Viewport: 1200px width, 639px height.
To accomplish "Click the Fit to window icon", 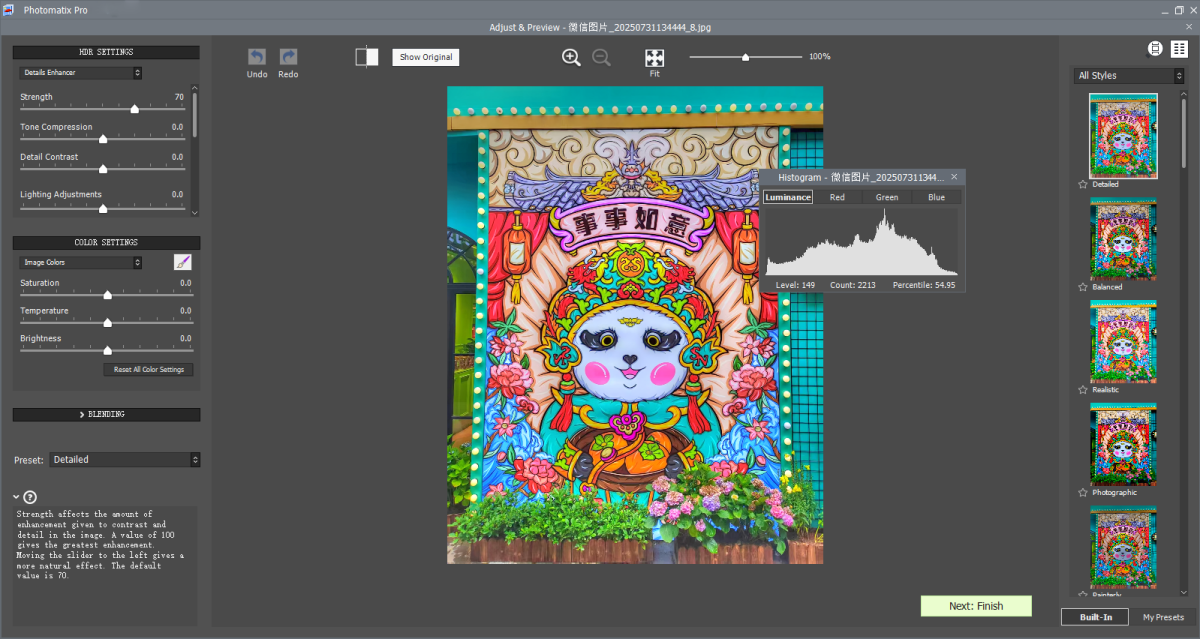I will (x=654, y=58).
